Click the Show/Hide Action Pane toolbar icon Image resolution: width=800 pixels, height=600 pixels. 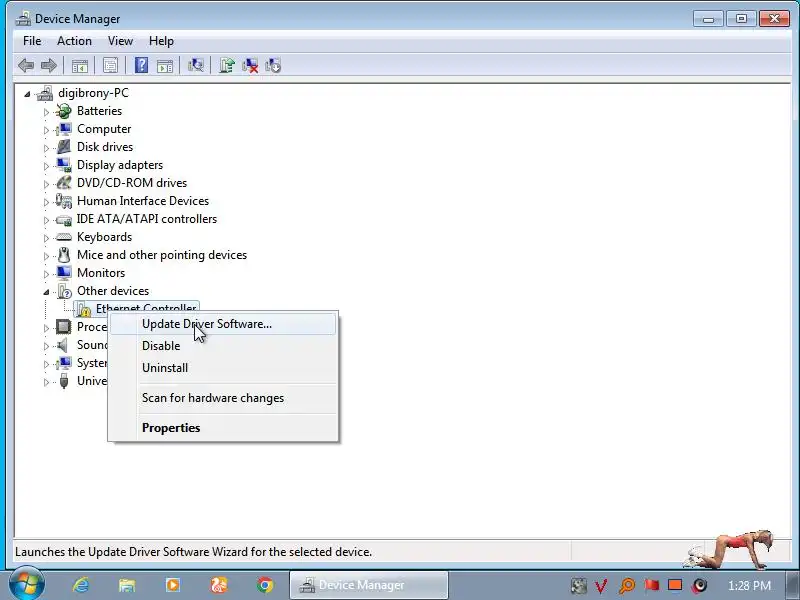165,66
